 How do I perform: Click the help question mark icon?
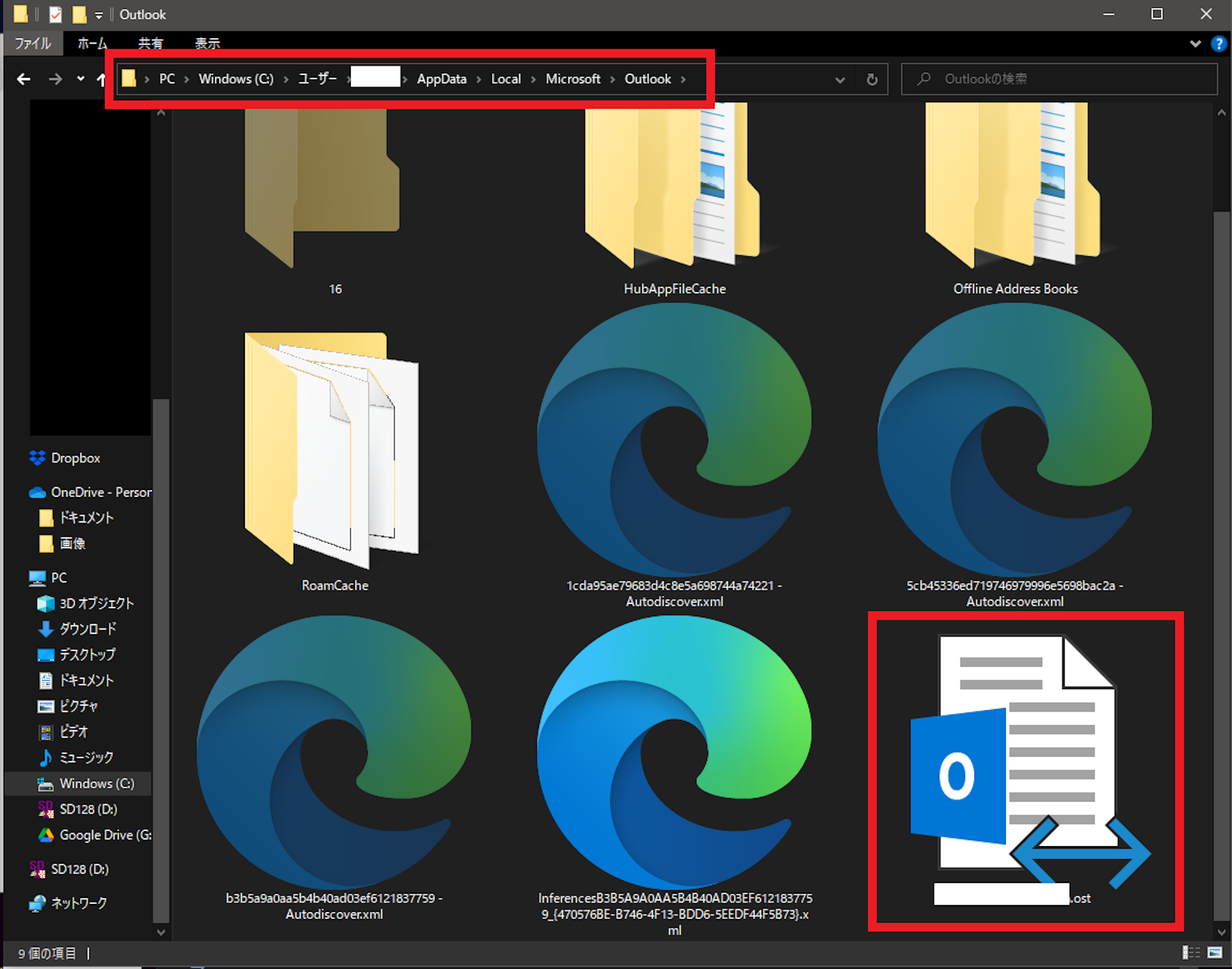(1218, 43)
